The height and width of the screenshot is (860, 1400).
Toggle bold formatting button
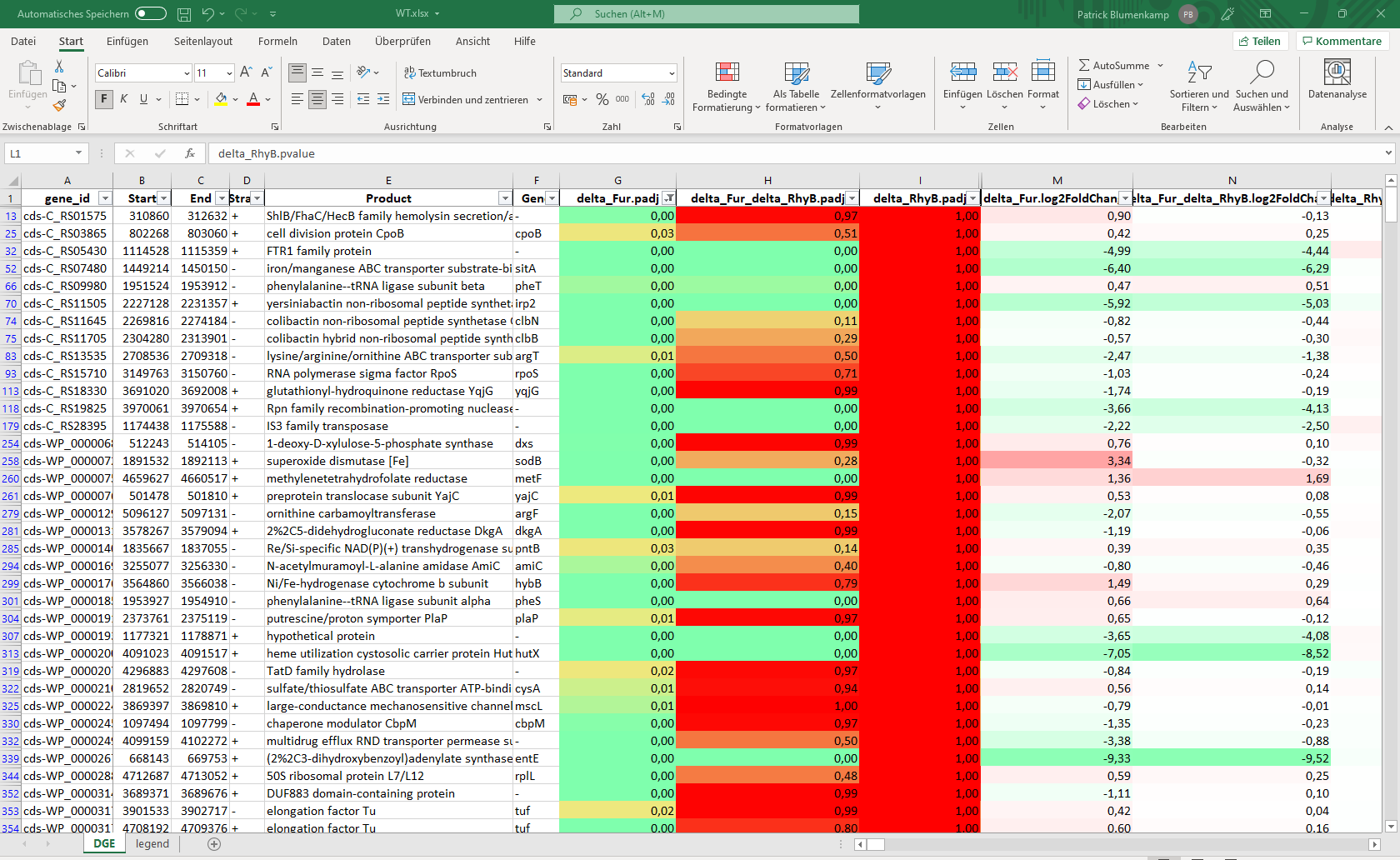pos(104,99)
